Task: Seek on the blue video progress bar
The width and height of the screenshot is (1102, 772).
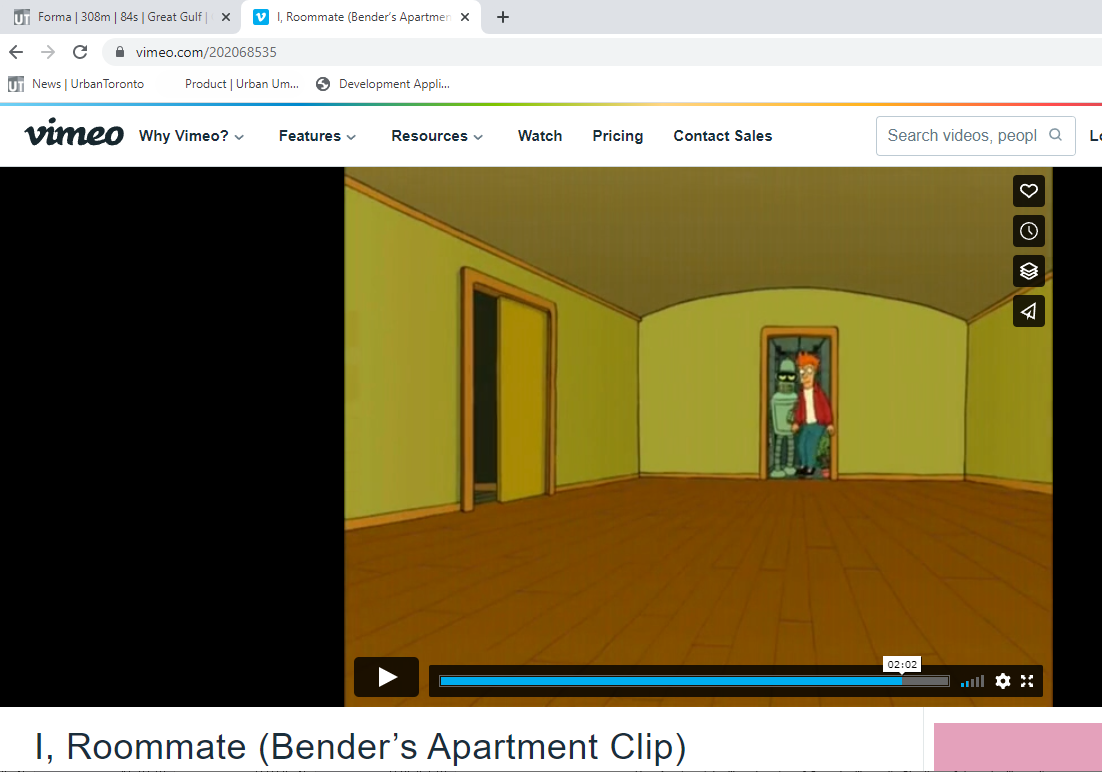Action: (x=694, y=681)
